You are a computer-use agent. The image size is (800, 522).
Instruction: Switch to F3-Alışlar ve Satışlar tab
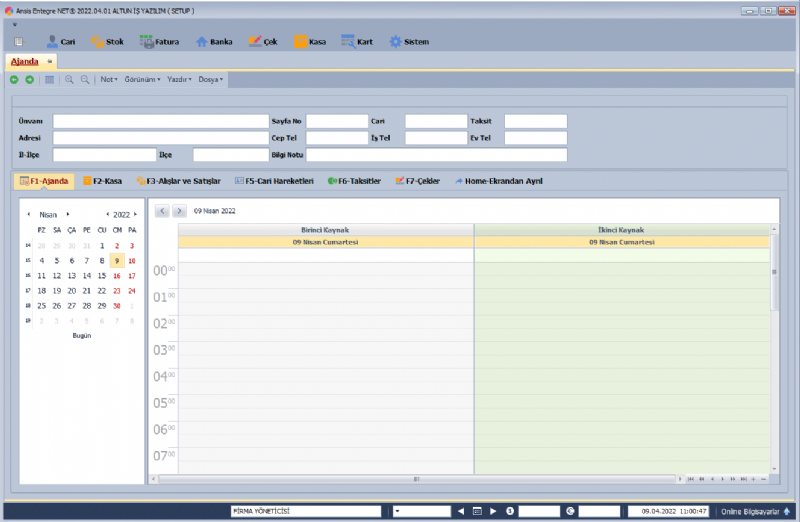point(179,181)
